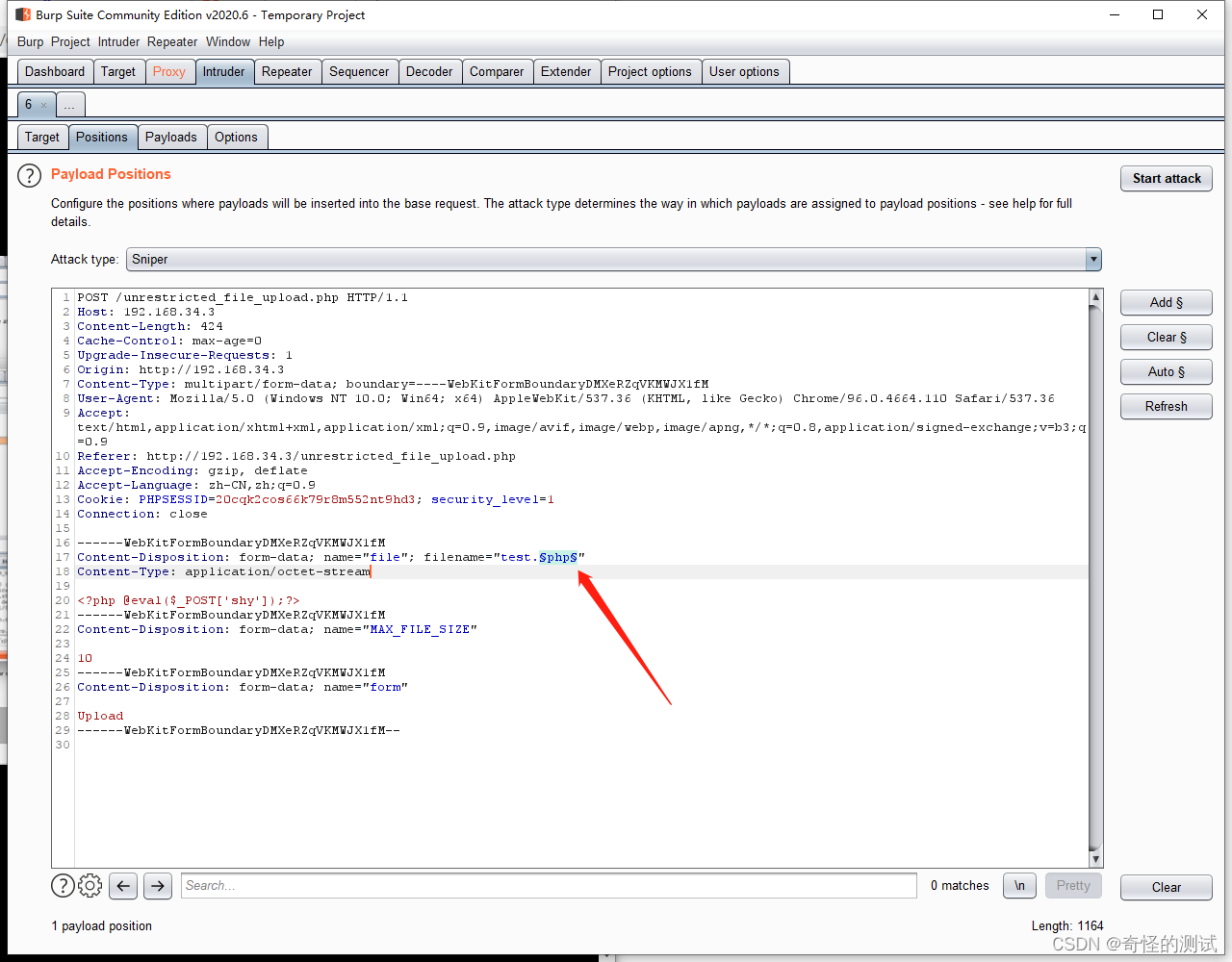
Task: Switch to the Options sub-tab
Action: (236, 138)
